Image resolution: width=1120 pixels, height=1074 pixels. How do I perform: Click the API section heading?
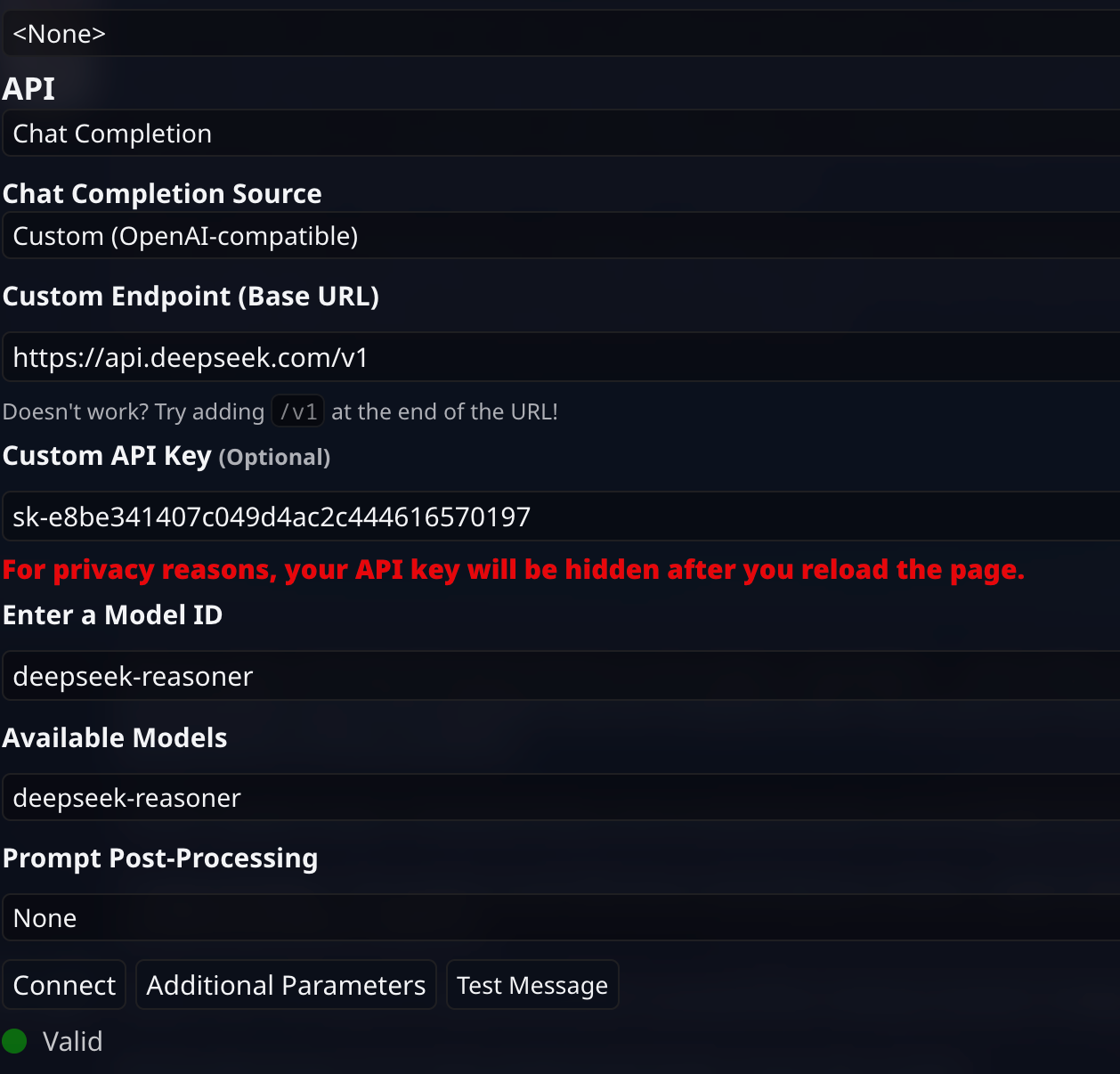28,89
